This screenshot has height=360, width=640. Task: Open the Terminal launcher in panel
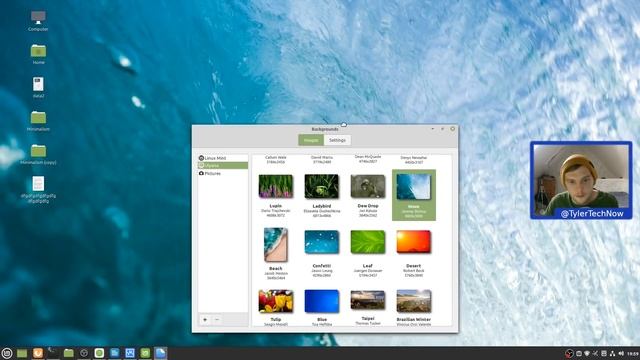click(53, 353)
